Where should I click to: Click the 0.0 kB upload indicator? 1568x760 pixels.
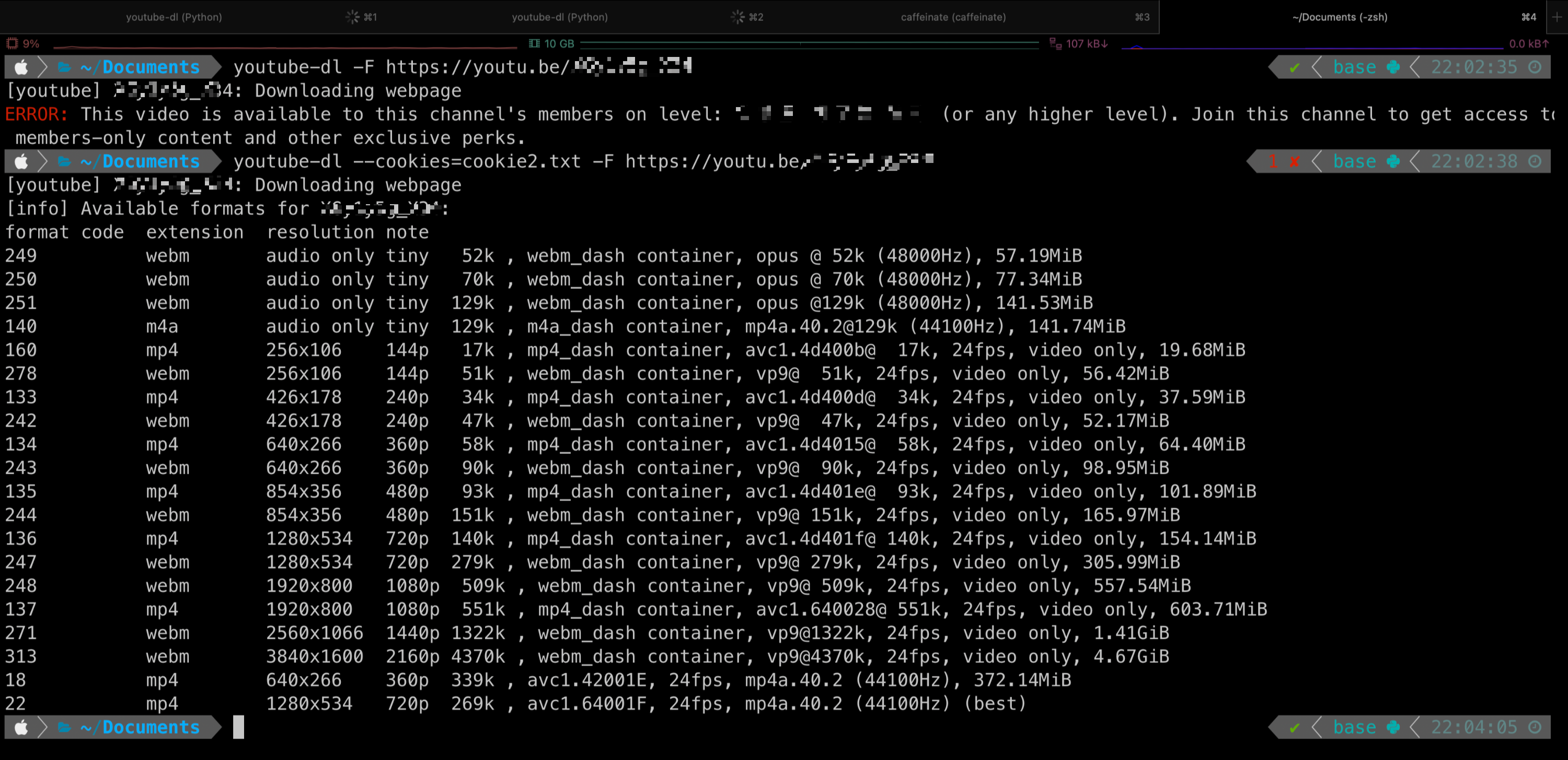(1528, 44)
